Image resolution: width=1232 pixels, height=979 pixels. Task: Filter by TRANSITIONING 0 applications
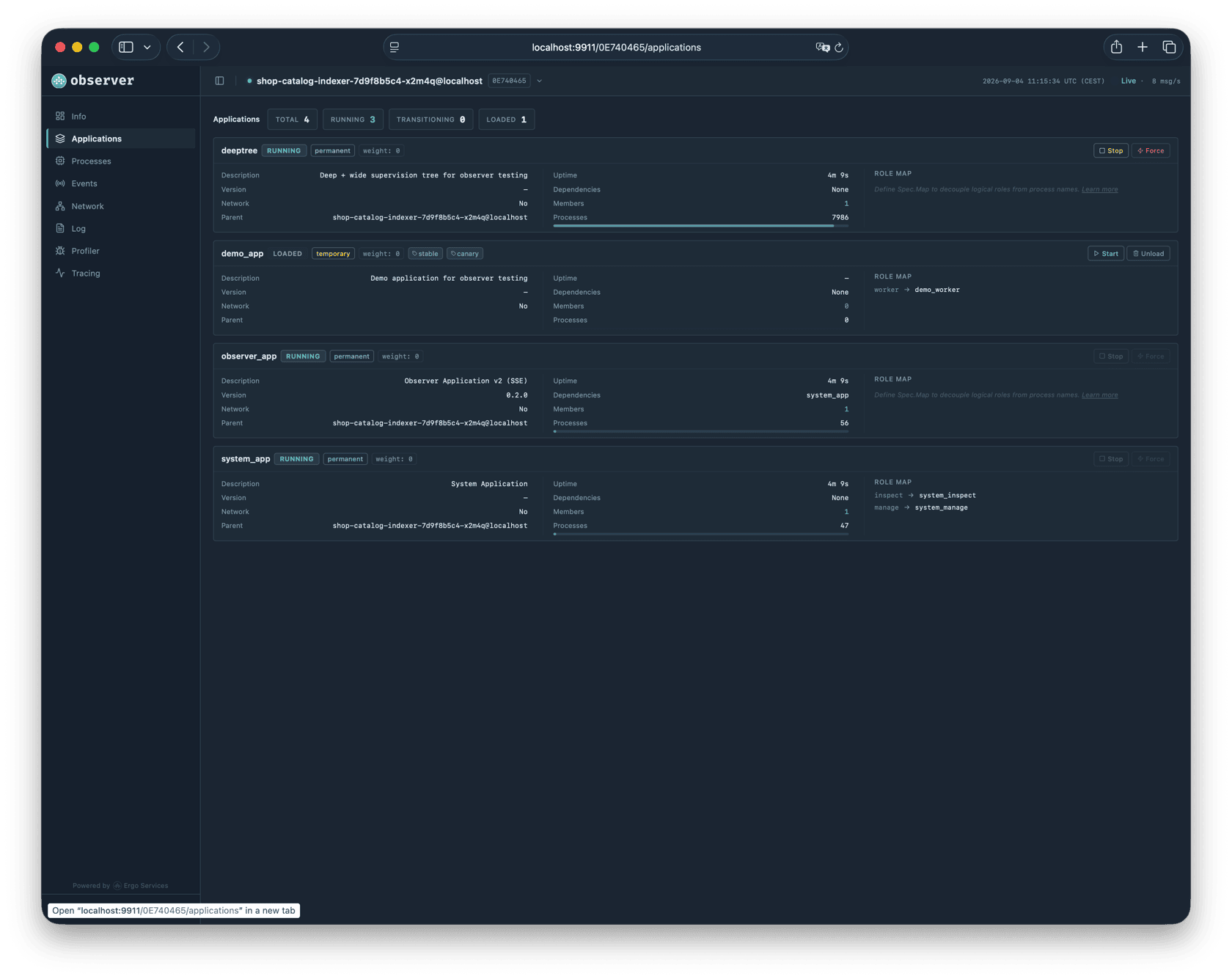click(x=430, y=120)
